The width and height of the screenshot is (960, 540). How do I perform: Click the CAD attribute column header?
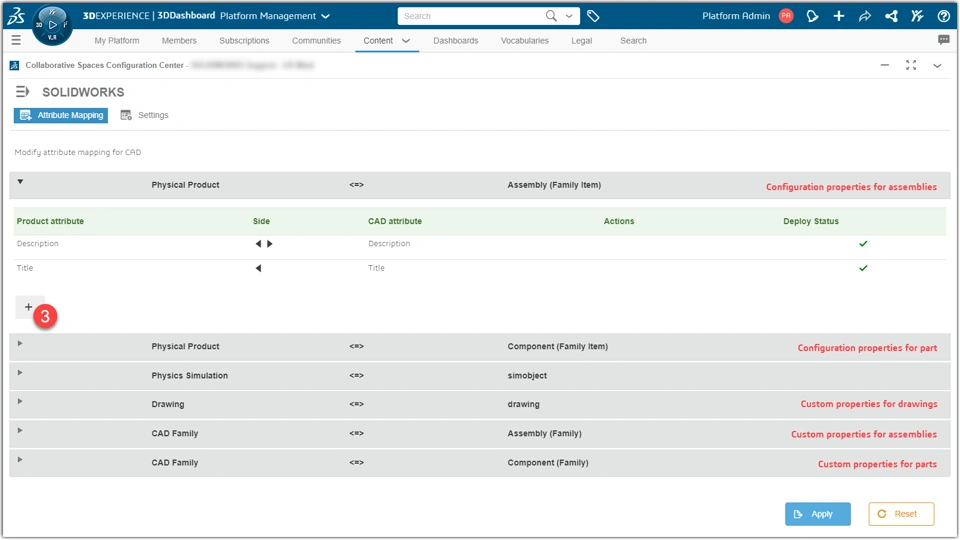[395, 221]
